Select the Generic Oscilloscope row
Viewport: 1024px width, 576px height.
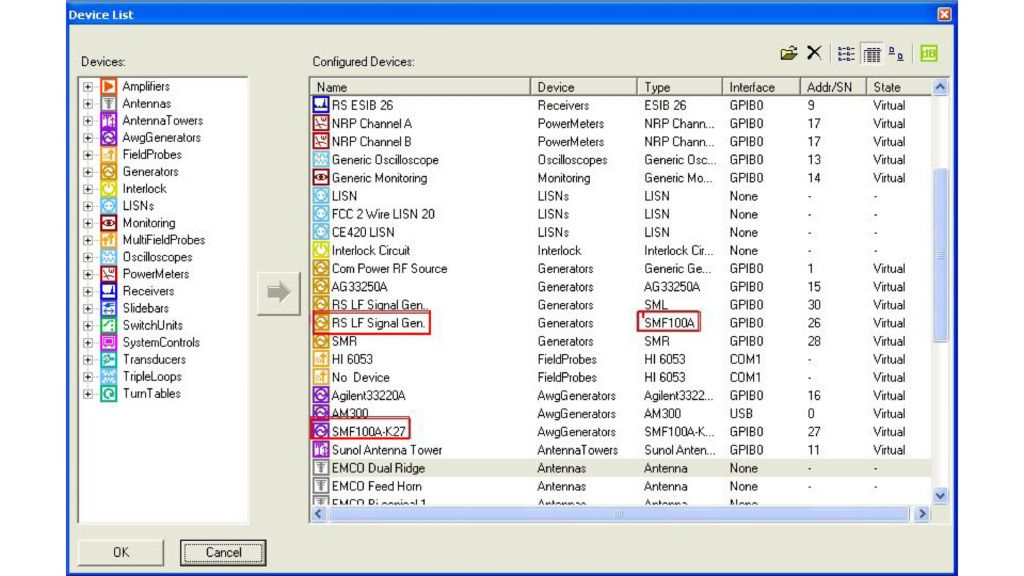coord(621,159)
